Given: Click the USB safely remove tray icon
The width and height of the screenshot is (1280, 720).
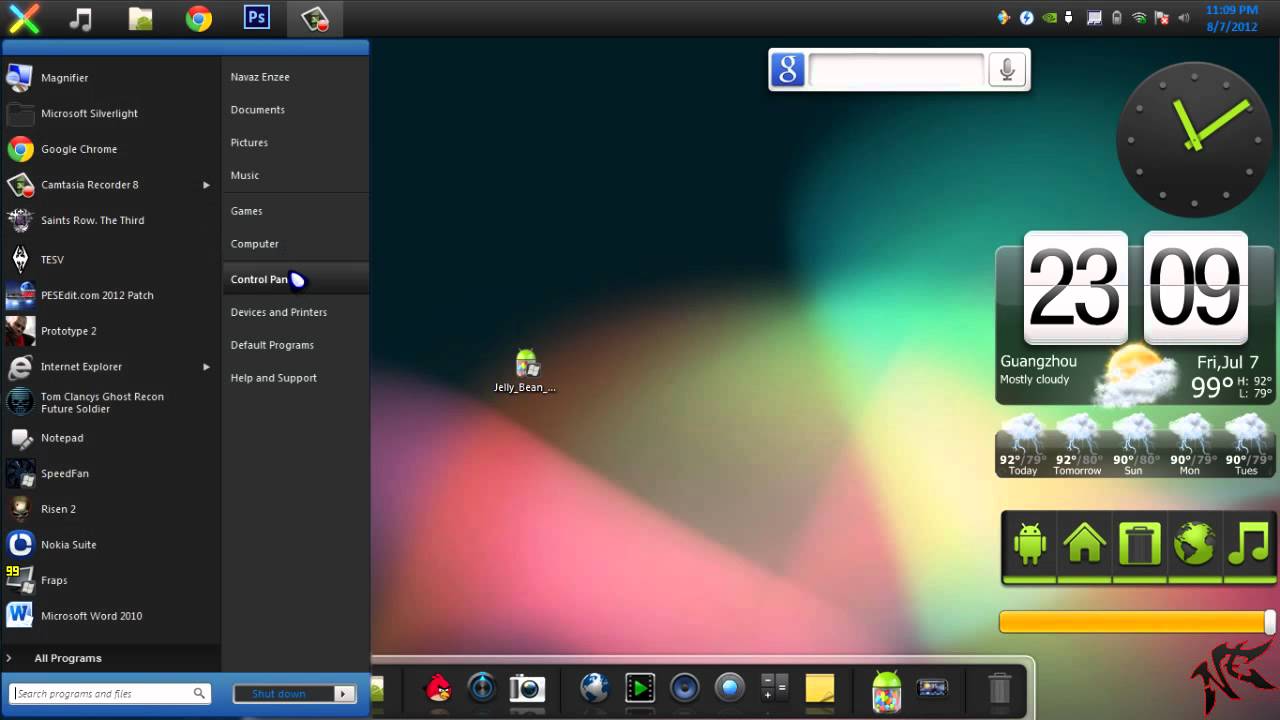Looking at the screenshot, I should coord(1070,18).
